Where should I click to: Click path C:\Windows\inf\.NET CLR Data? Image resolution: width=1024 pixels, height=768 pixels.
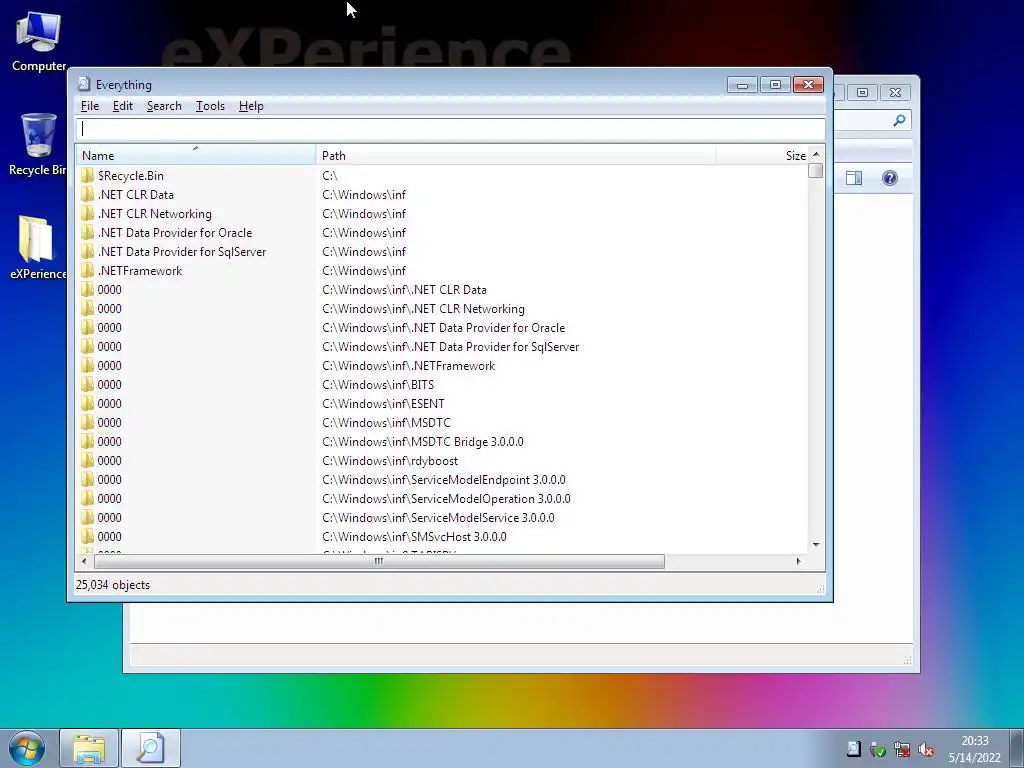pos(404,289)
